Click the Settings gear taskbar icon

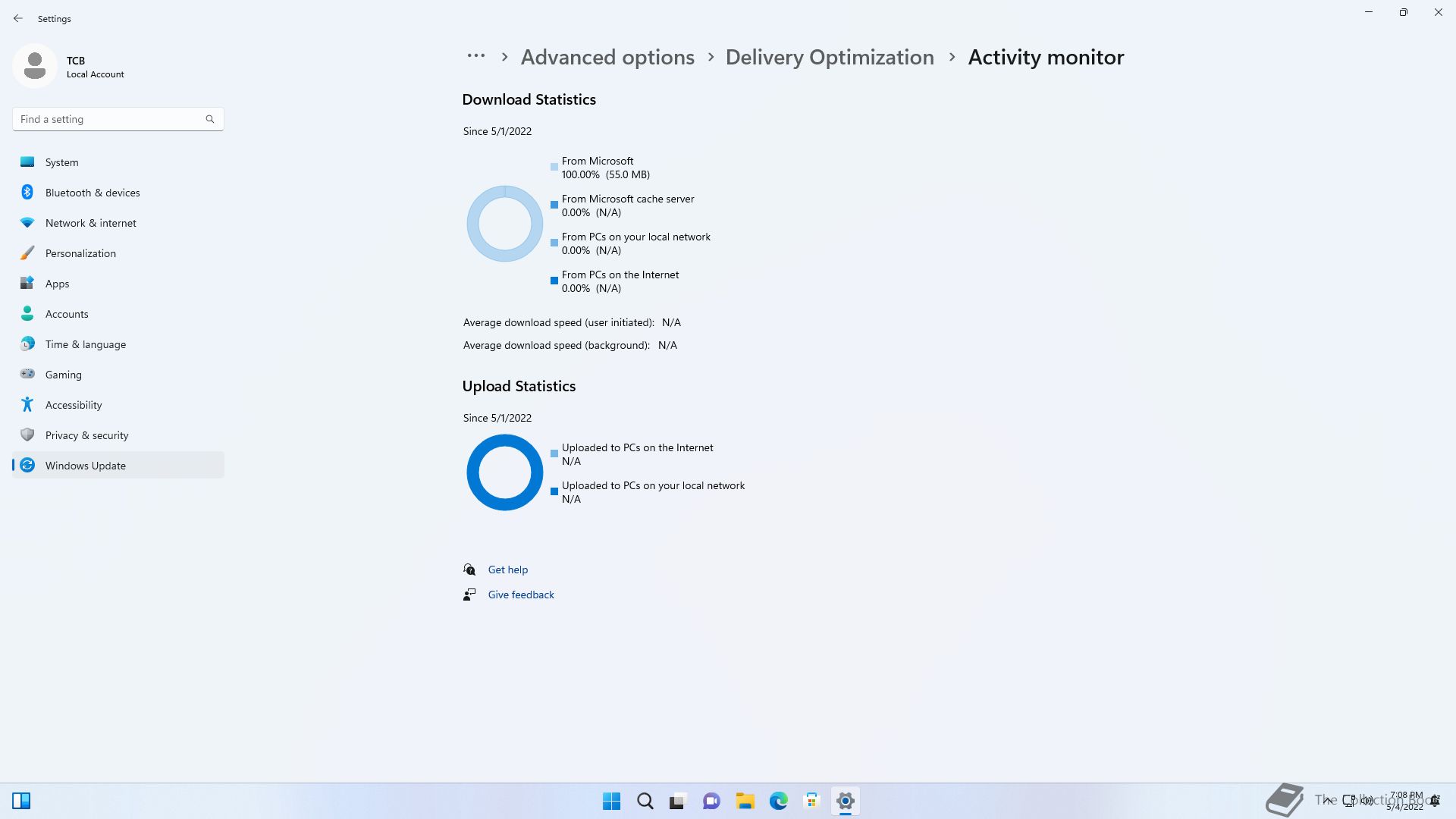coord(845,801)
